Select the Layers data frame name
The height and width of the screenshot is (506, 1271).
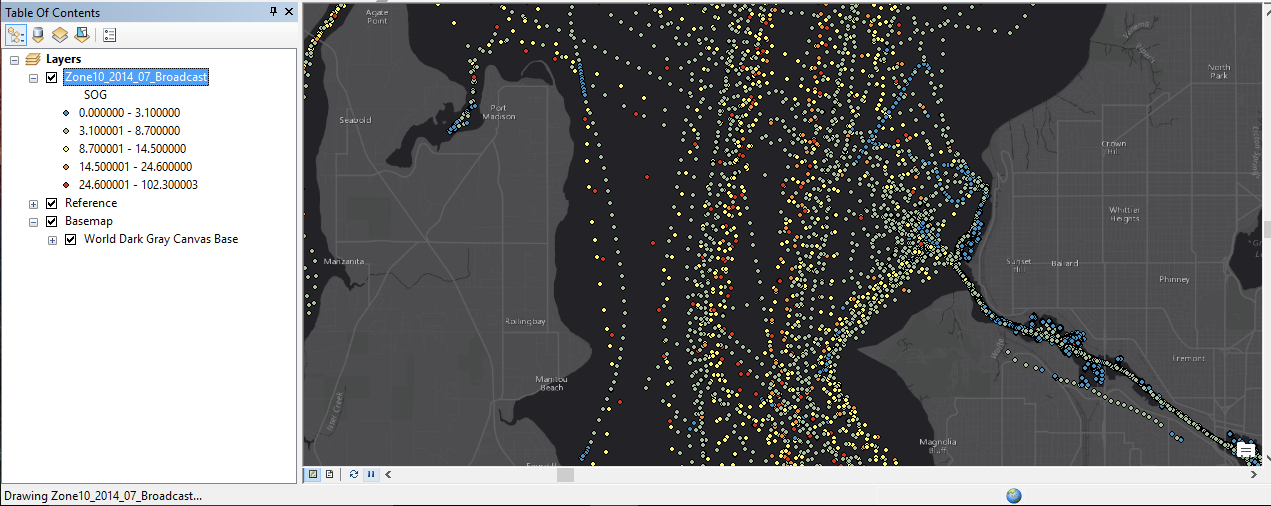[x=63, y=59]
